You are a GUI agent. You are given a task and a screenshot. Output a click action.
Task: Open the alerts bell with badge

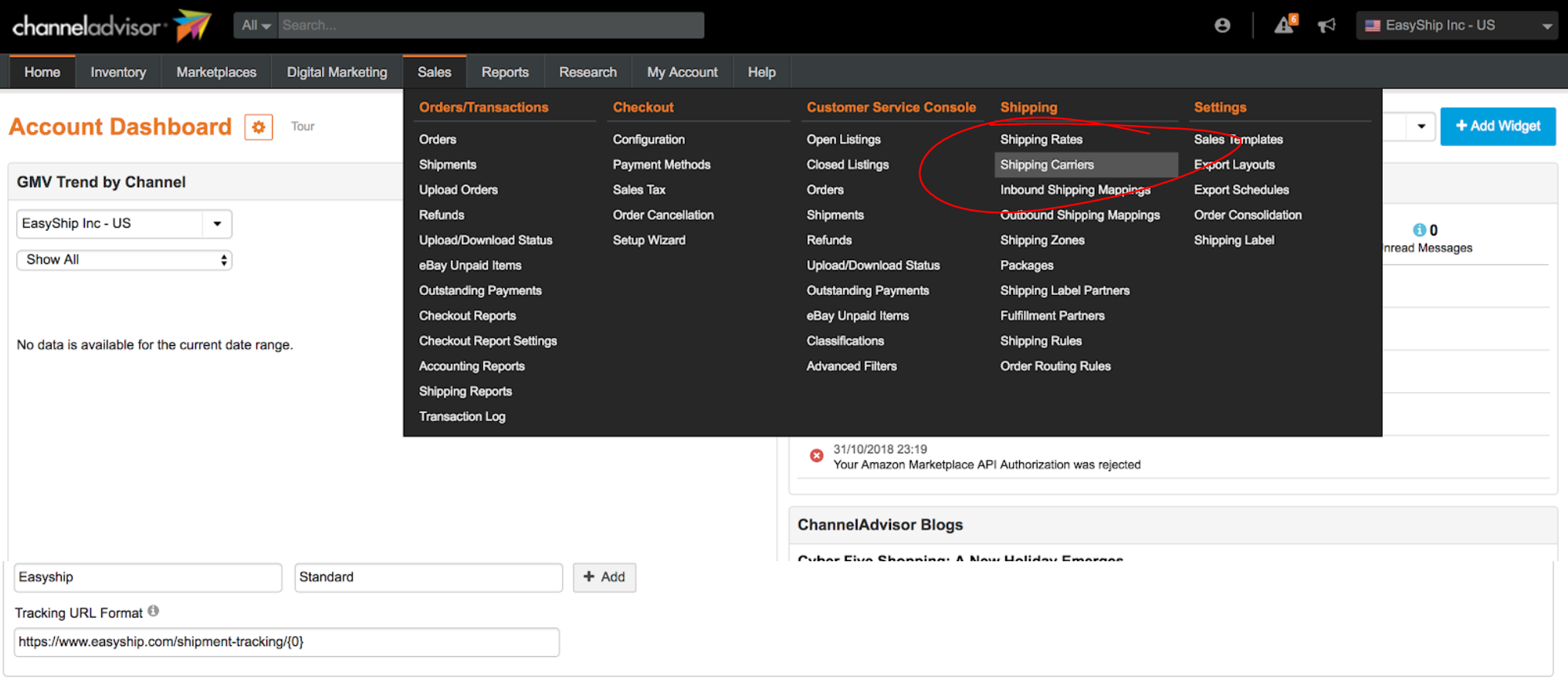point(1285,25)
